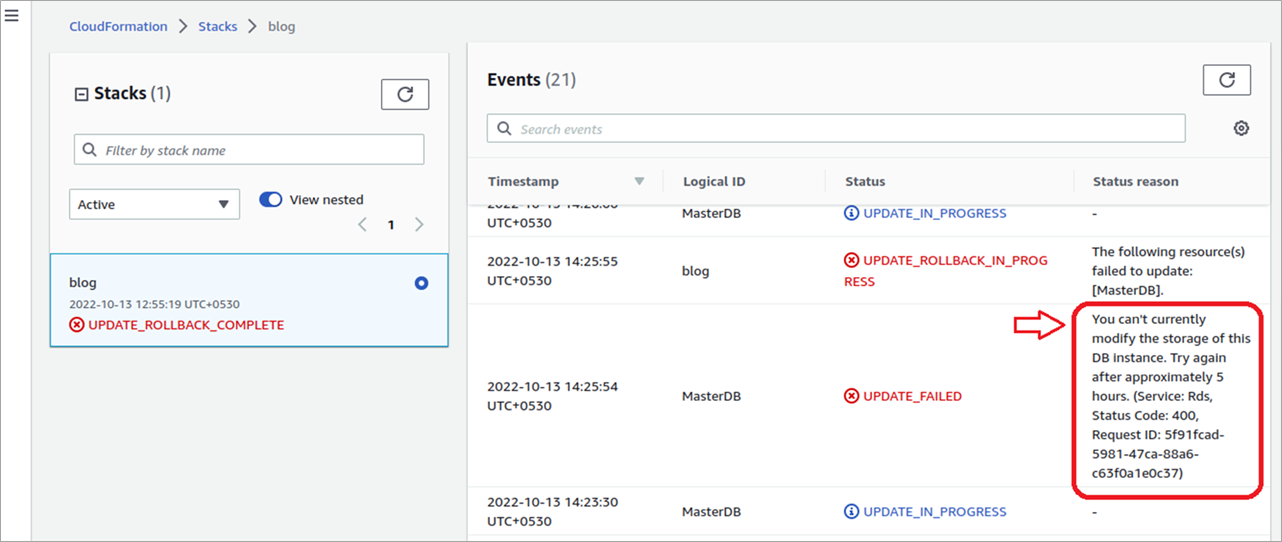Open the hamburger navigation menu
1282x542 pixels.
12,17
